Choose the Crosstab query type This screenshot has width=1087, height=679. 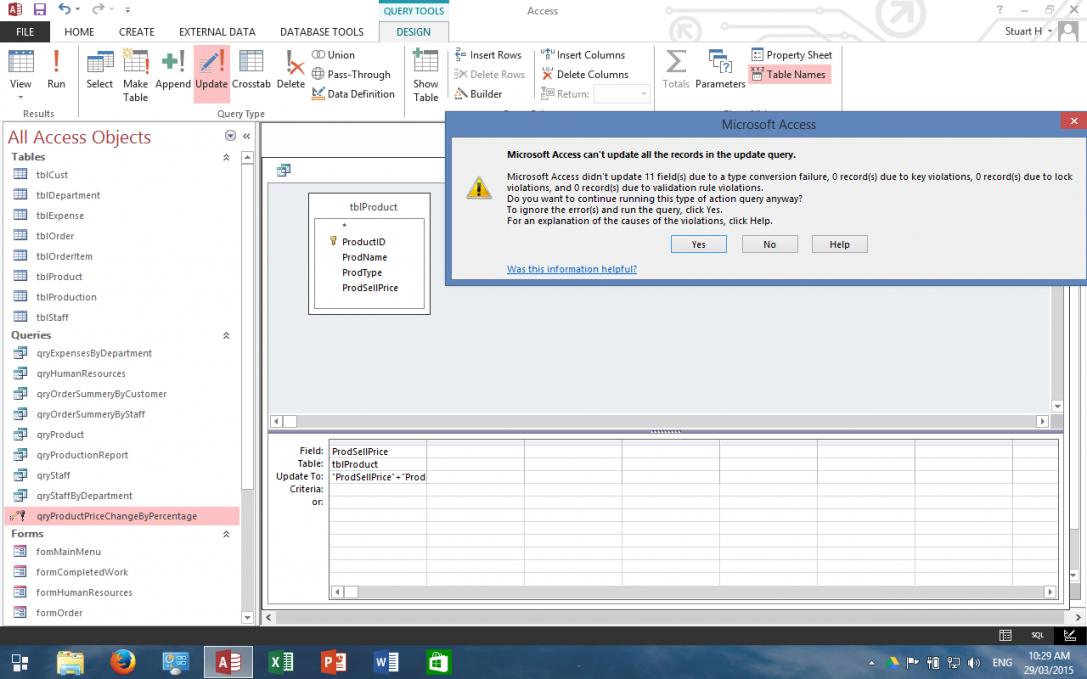point(251,70)
